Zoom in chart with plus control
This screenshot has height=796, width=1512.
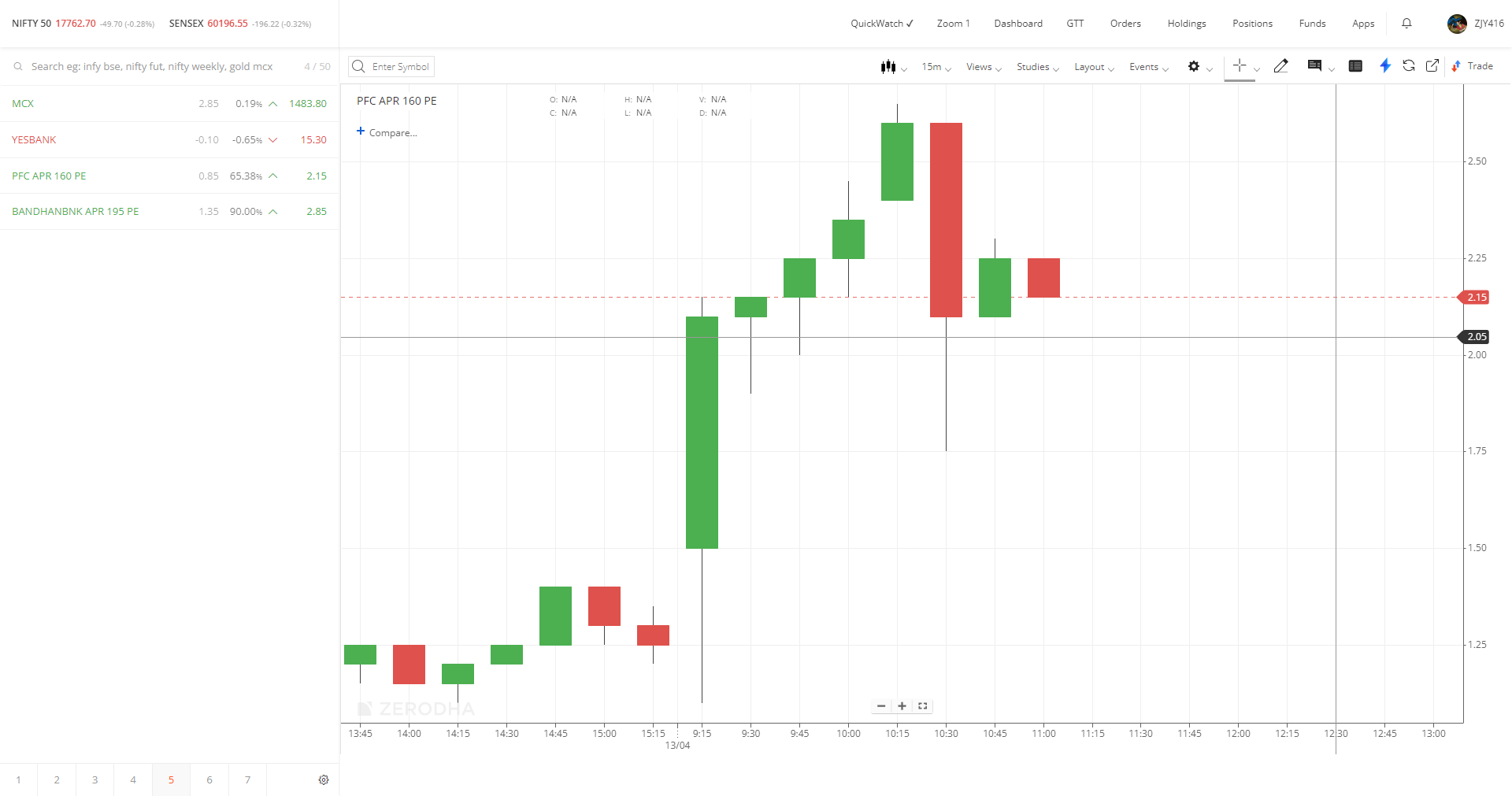(902, 706)
